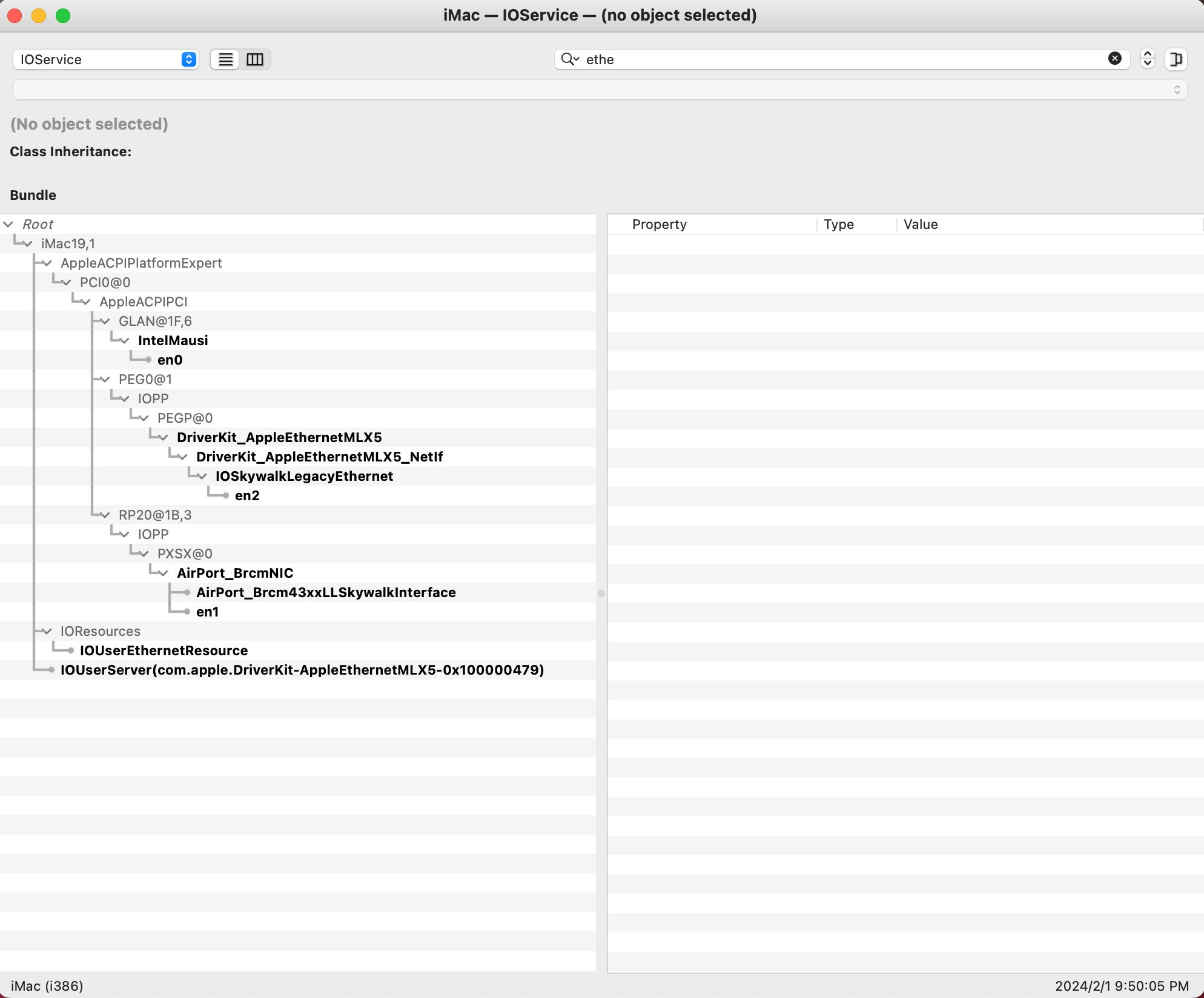Screen dimensions: 1204x998
Task: Collapse the IOResources tree node
Action: click(x=47, y=632)
